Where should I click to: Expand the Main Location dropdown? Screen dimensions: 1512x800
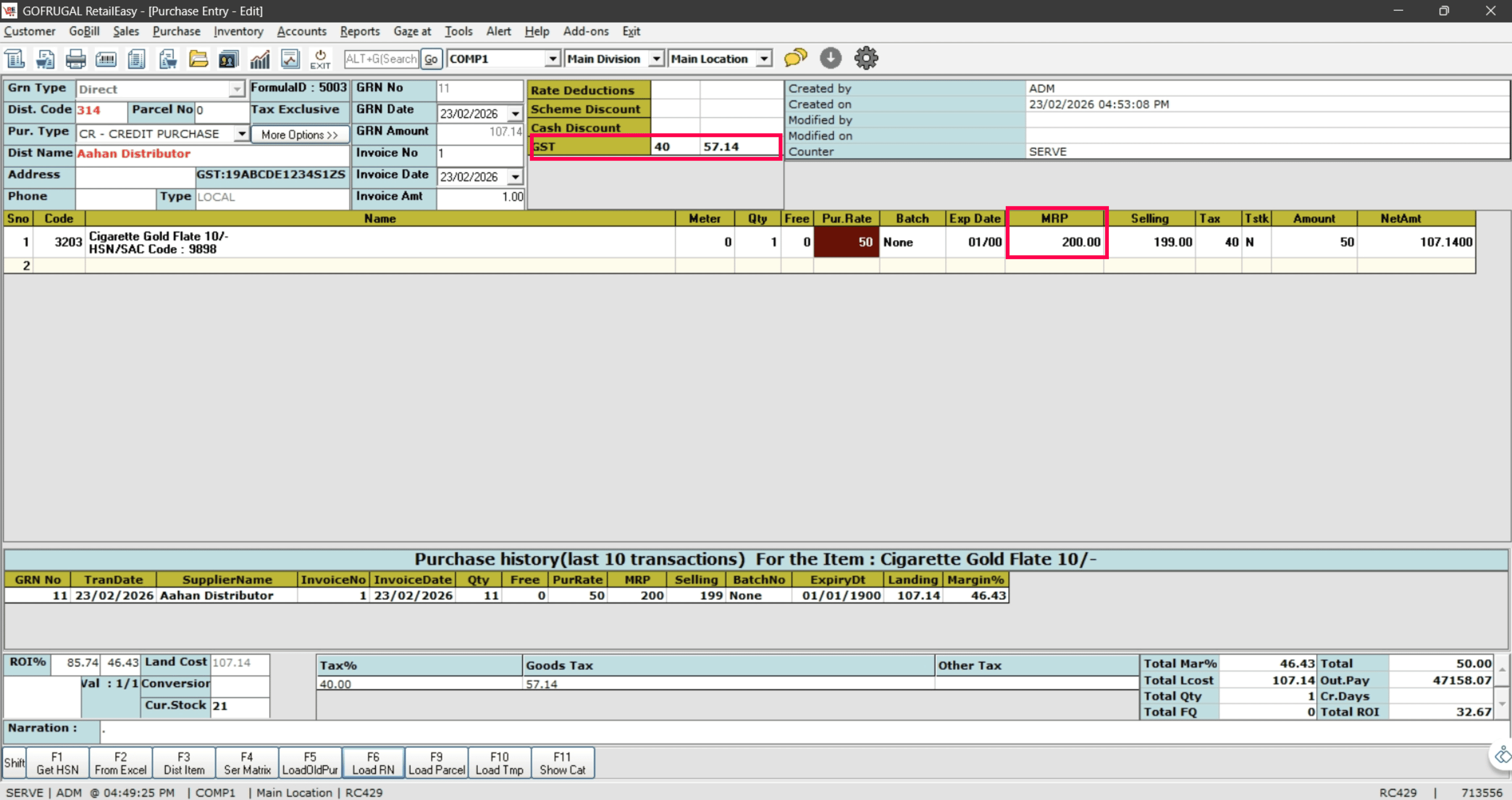point(763,59)
